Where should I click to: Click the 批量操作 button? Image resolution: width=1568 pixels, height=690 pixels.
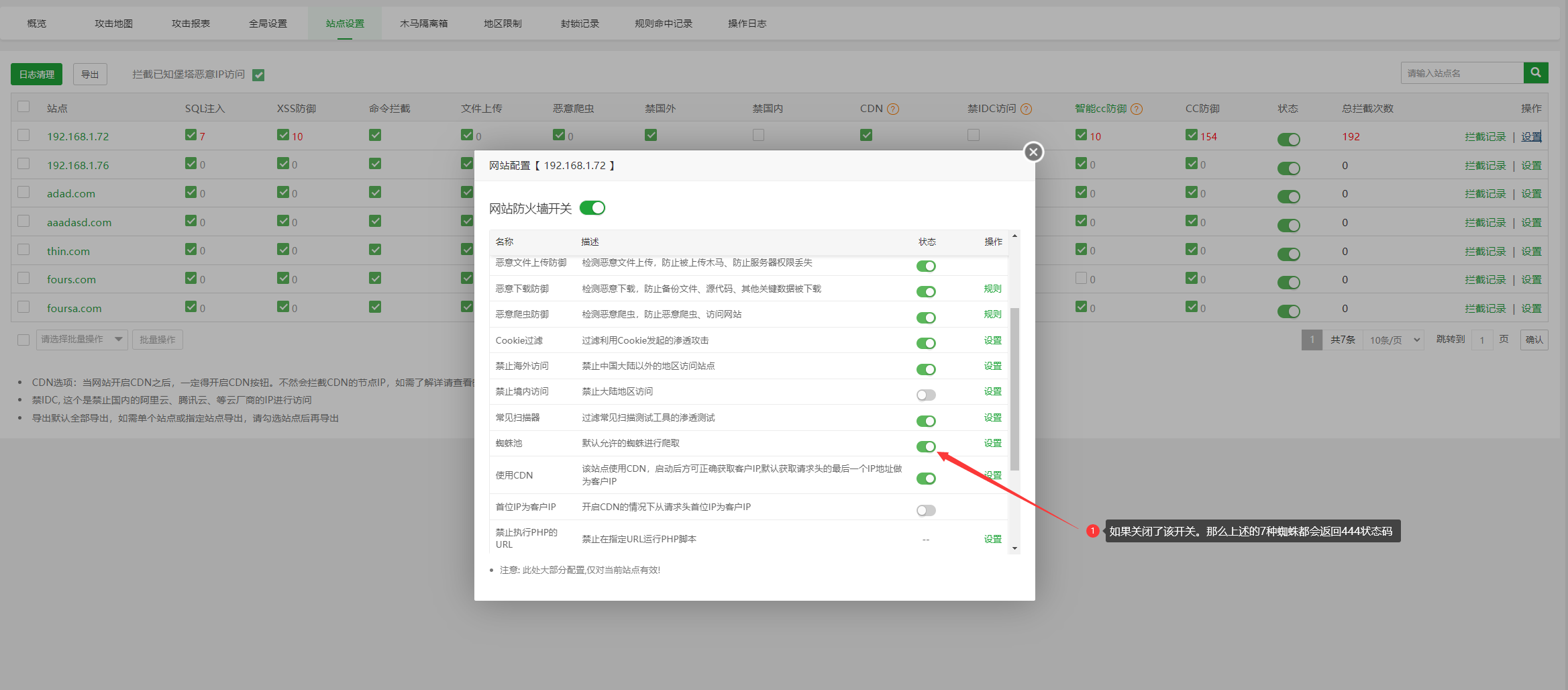pos(158,340)
